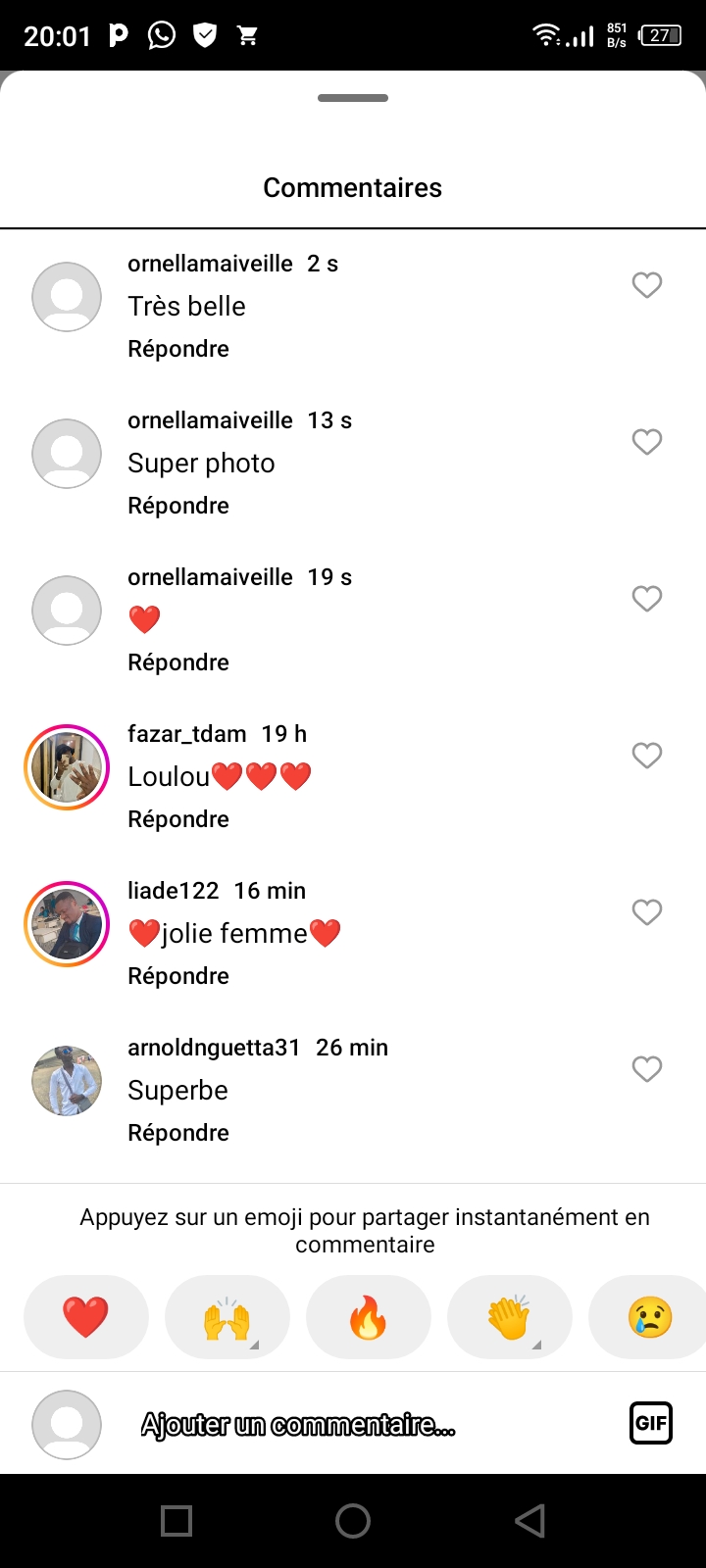Open arnoldnguetta31's profile picture

pos(67,1081)
